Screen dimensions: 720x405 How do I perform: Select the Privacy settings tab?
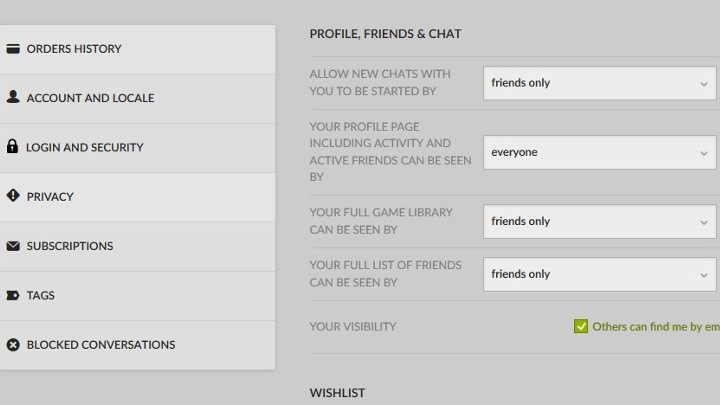(50, 197)
